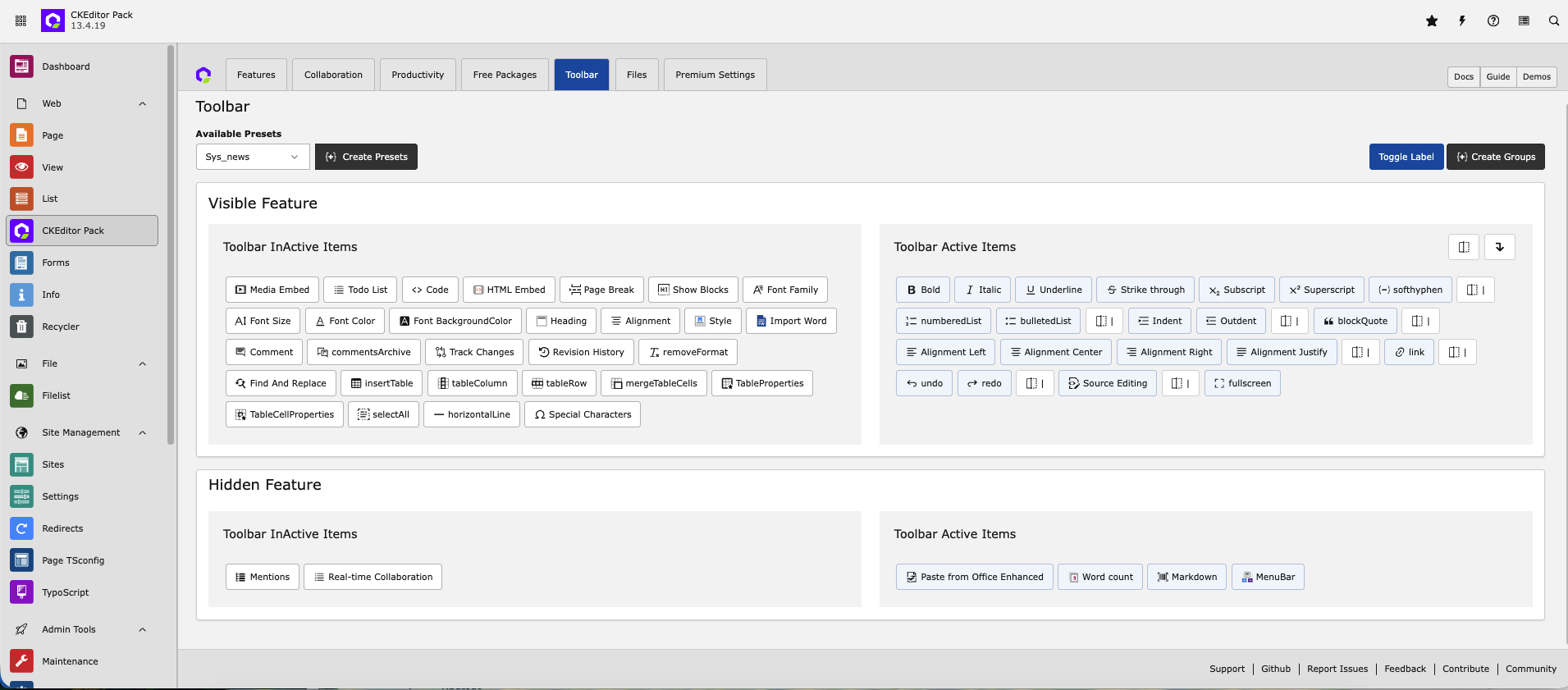Viewport: 1568px width, 690px height.
Task: Open the help question mark icon
Action: point(1493,21)
